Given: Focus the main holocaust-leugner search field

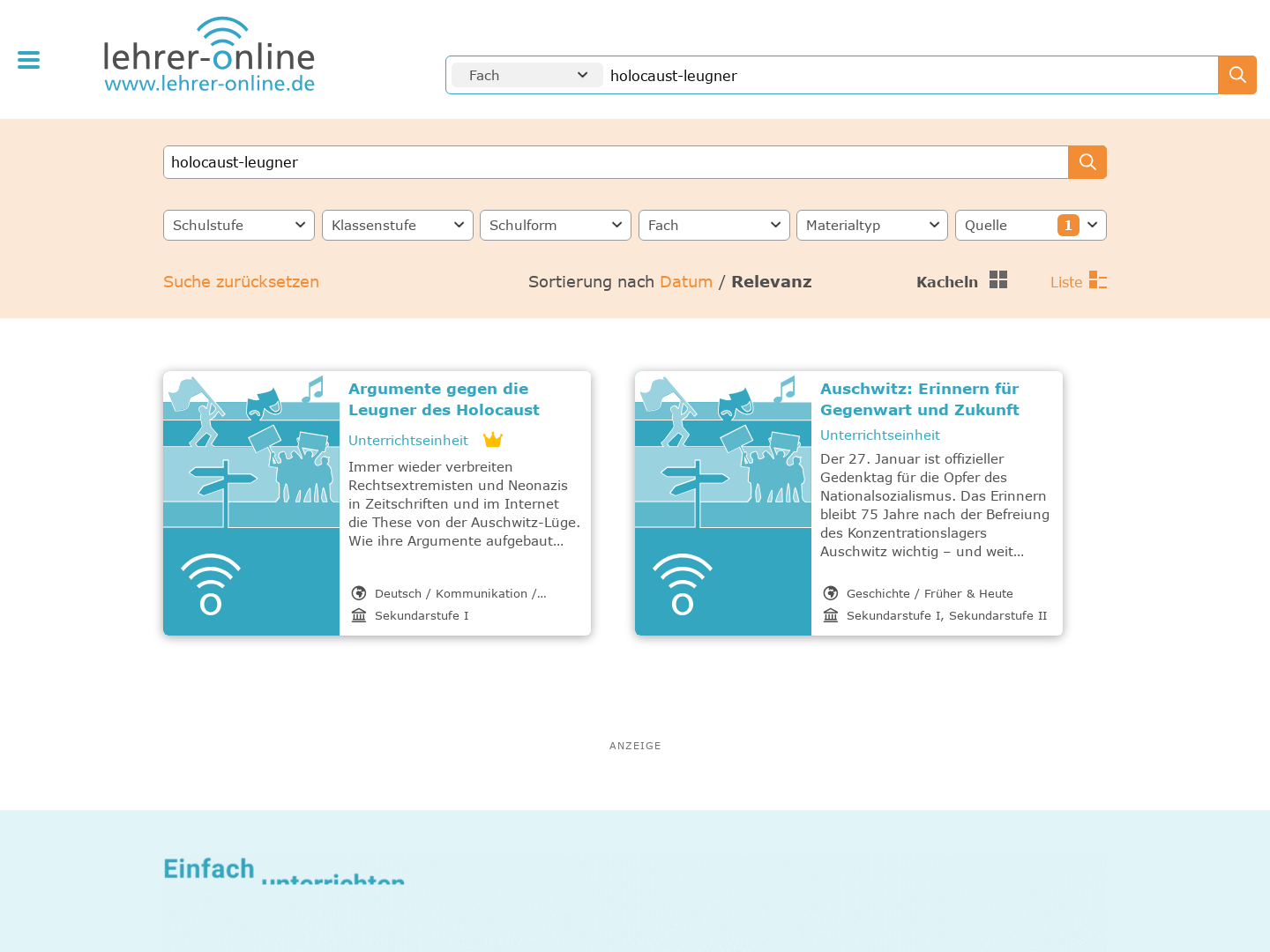Looking at the screenshot, I should (x=616, y=162).
